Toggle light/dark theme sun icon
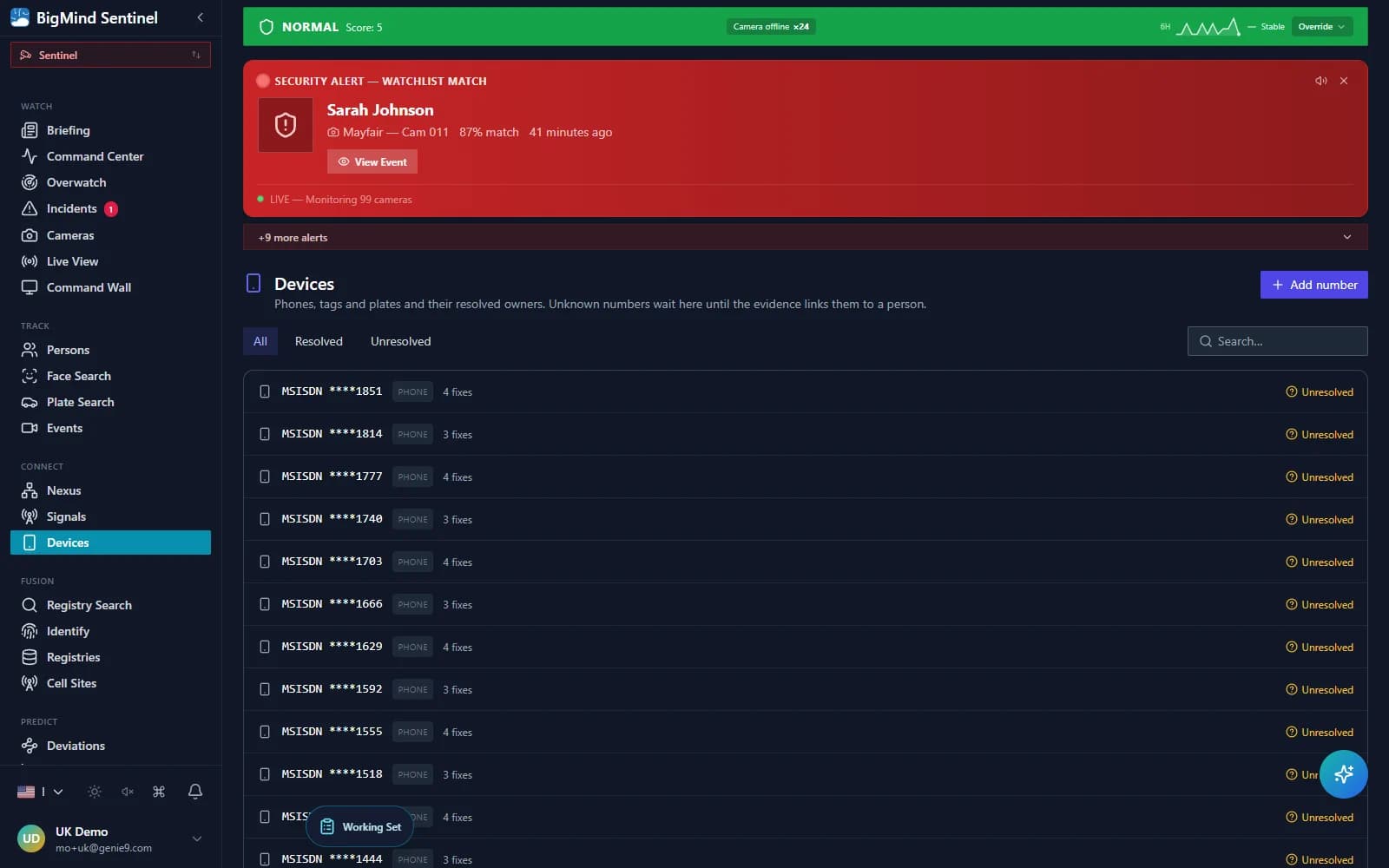This screenshot has width=1389, height=868. point(95,792)
